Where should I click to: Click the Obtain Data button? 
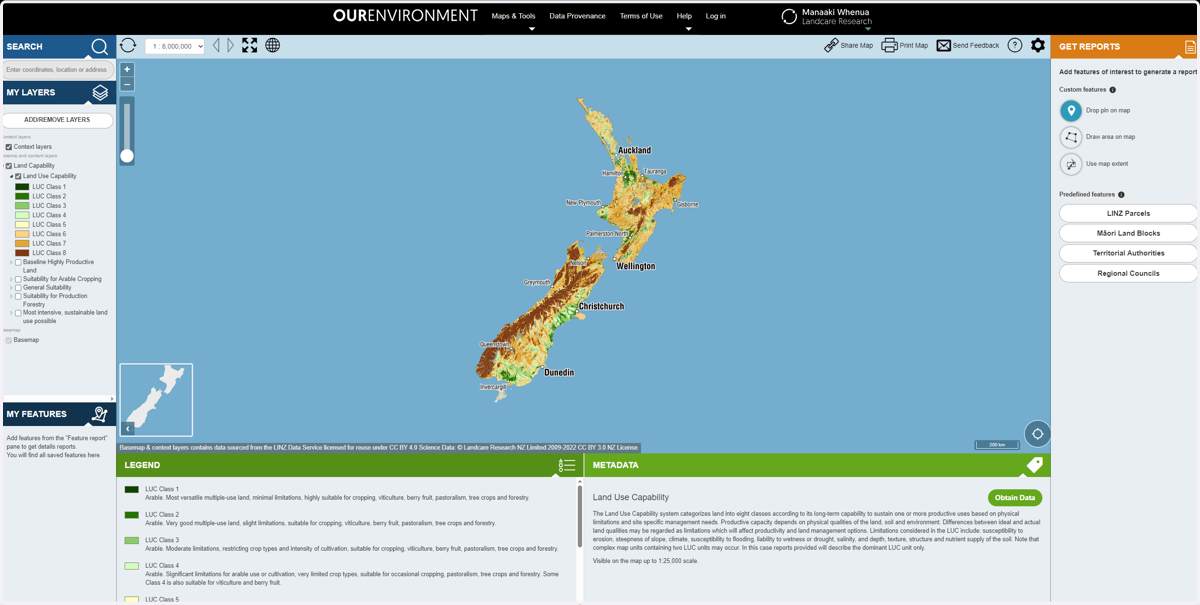1015,498
